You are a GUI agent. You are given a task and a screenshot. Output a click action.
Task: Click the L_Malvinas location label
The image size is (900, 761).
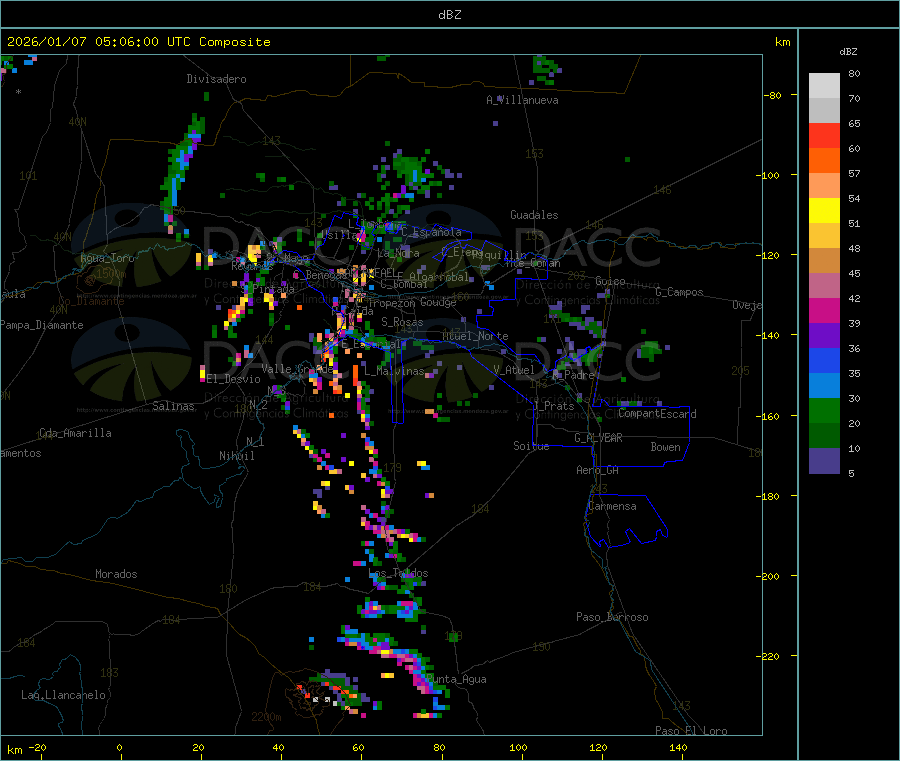[x=394, y=371]
